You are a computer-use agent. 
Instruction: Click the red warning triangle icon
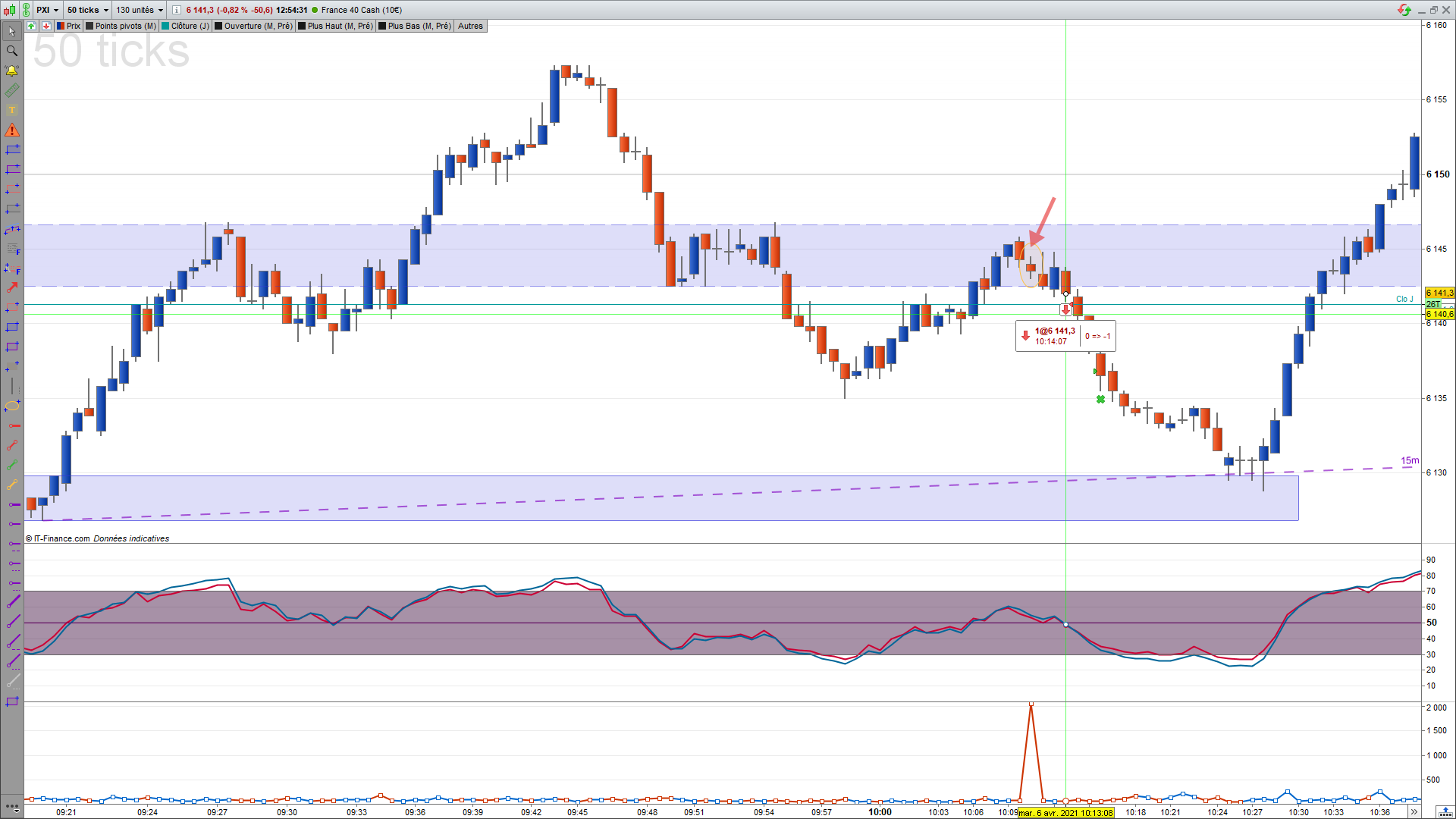tap(11, 130)
